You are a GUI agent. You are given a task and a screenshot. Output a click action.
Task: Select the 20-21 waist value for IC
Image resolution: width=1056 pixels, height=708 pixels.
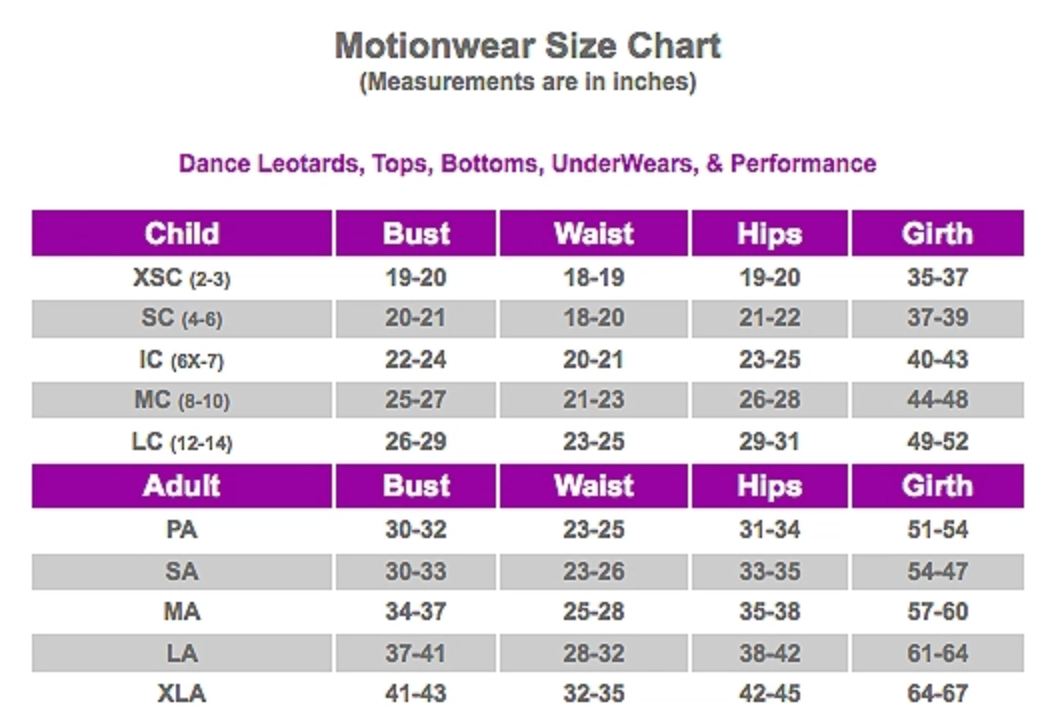tap(594, 360)
